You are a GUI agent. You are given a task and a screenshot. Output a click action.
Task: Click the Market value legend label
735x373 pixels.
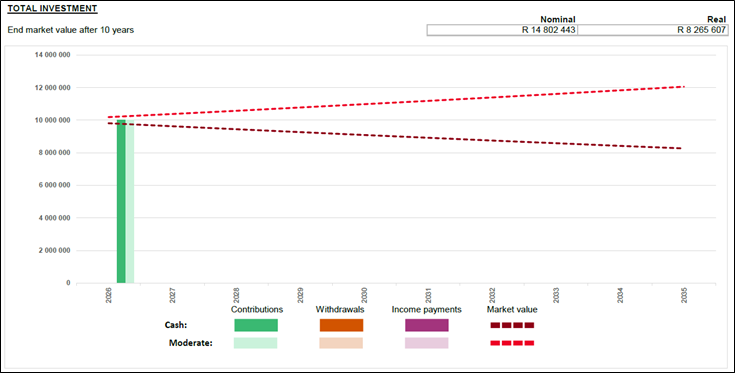coord(512,310)
